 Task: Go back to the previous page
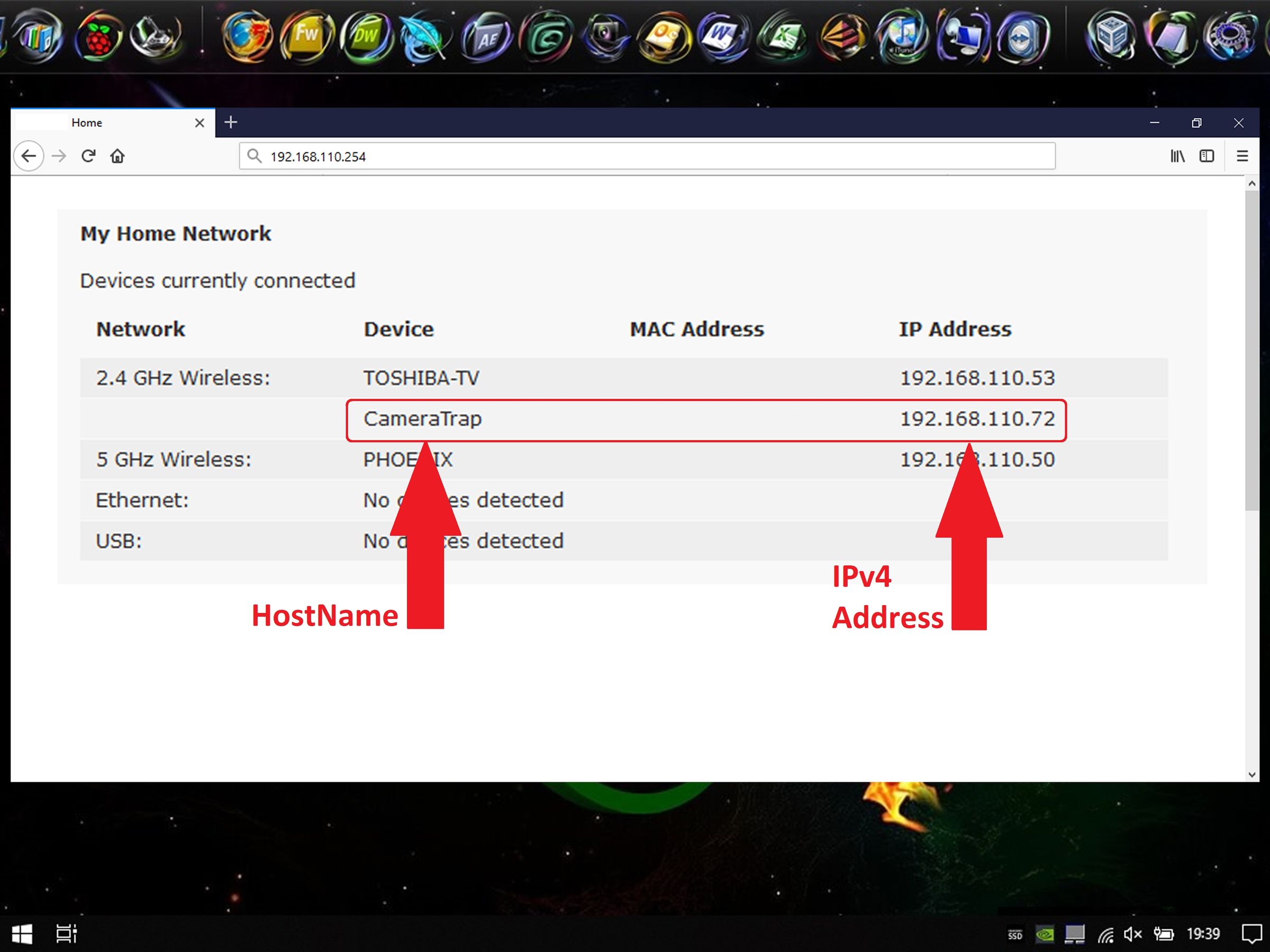[29, 156]
